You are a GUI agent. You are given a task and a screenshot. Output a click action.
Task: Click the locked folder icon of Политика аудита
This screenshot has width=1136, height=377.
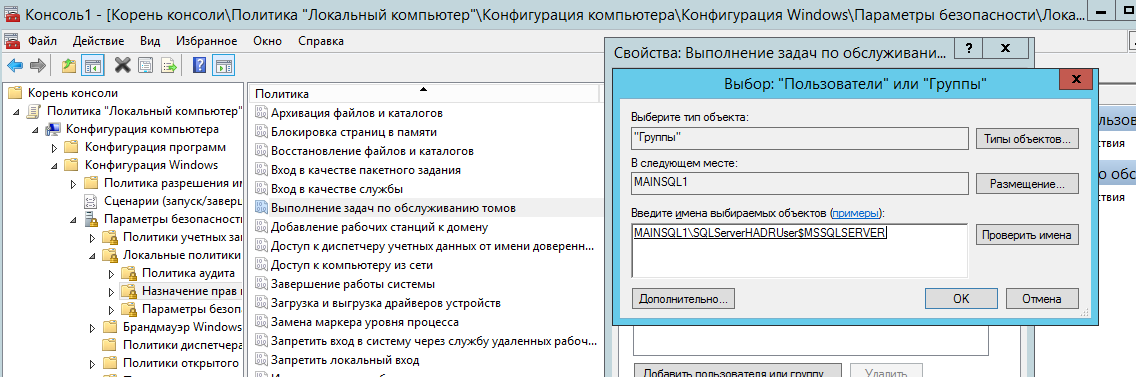click(129, 273)
